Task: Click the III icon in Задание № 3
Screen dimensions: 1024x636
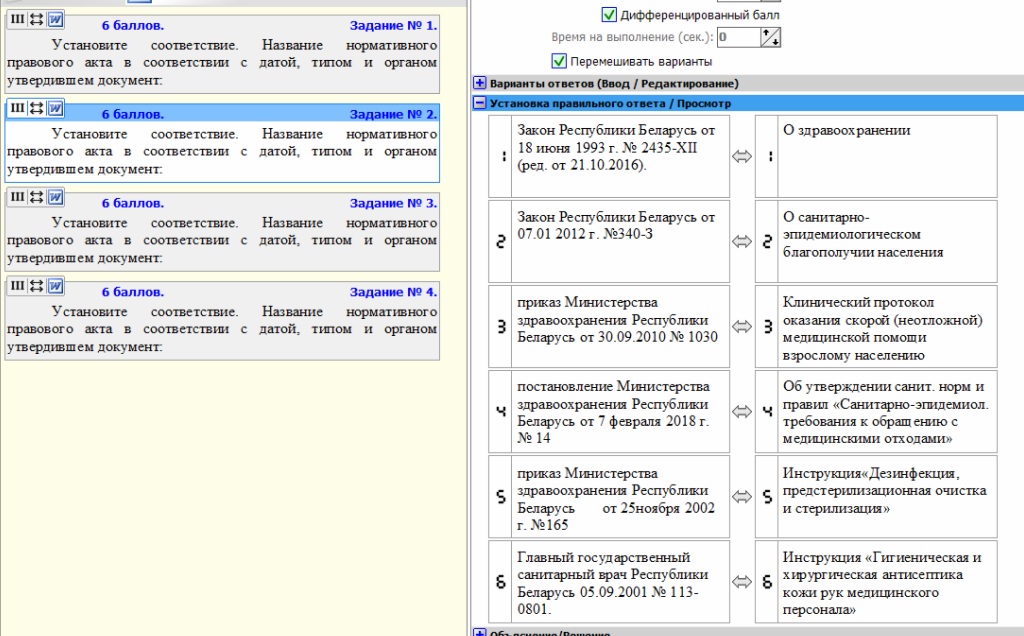Action: point(18,197)
